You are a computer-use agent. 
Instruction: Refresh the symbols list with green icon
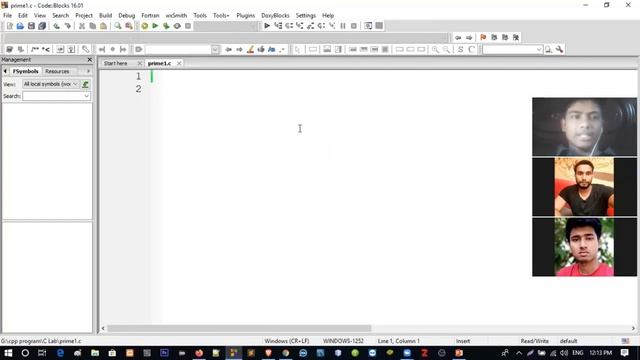click(85, 84)
